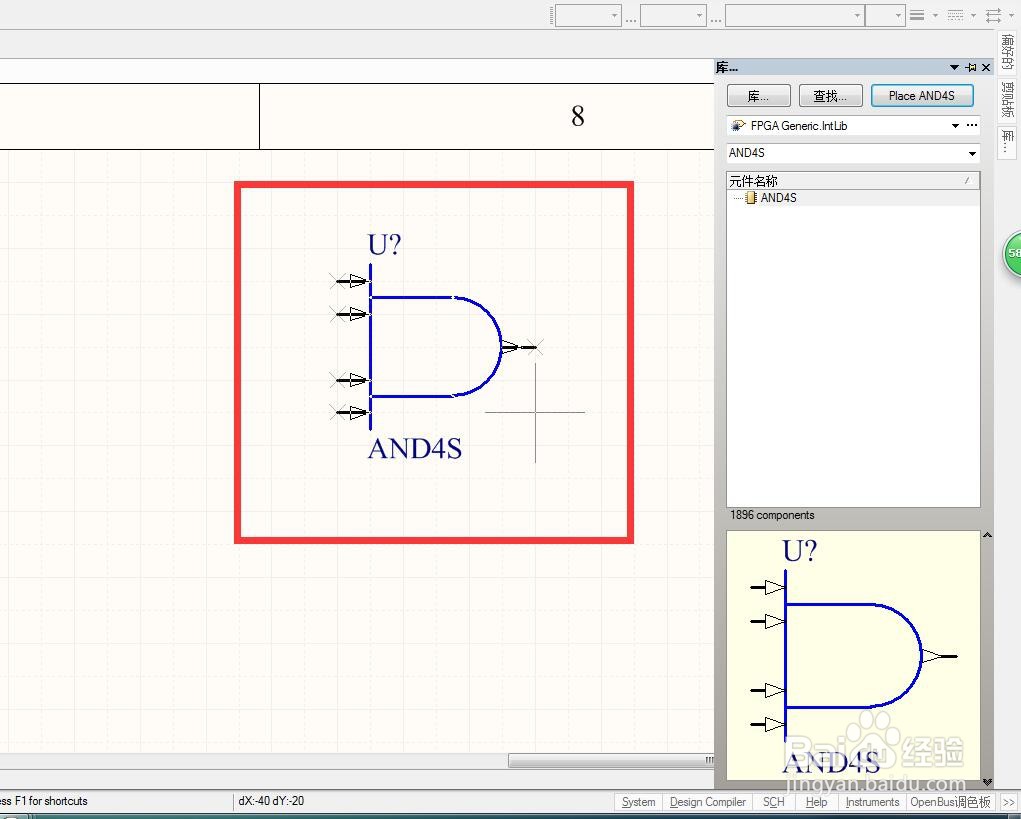The image size is (1021, 819).
Task: Click the horizontal scrollbar thumb under the schematic
Action: click(x=611, y=760)
